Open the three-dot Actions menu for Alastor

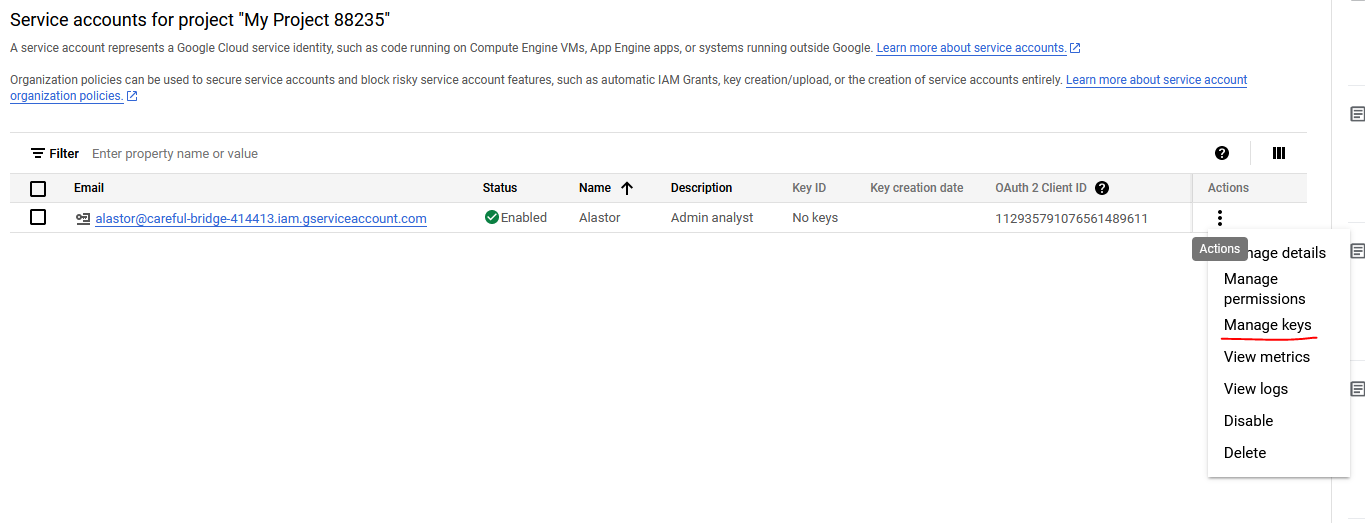pyautogui.click(x=1219, y=217)
